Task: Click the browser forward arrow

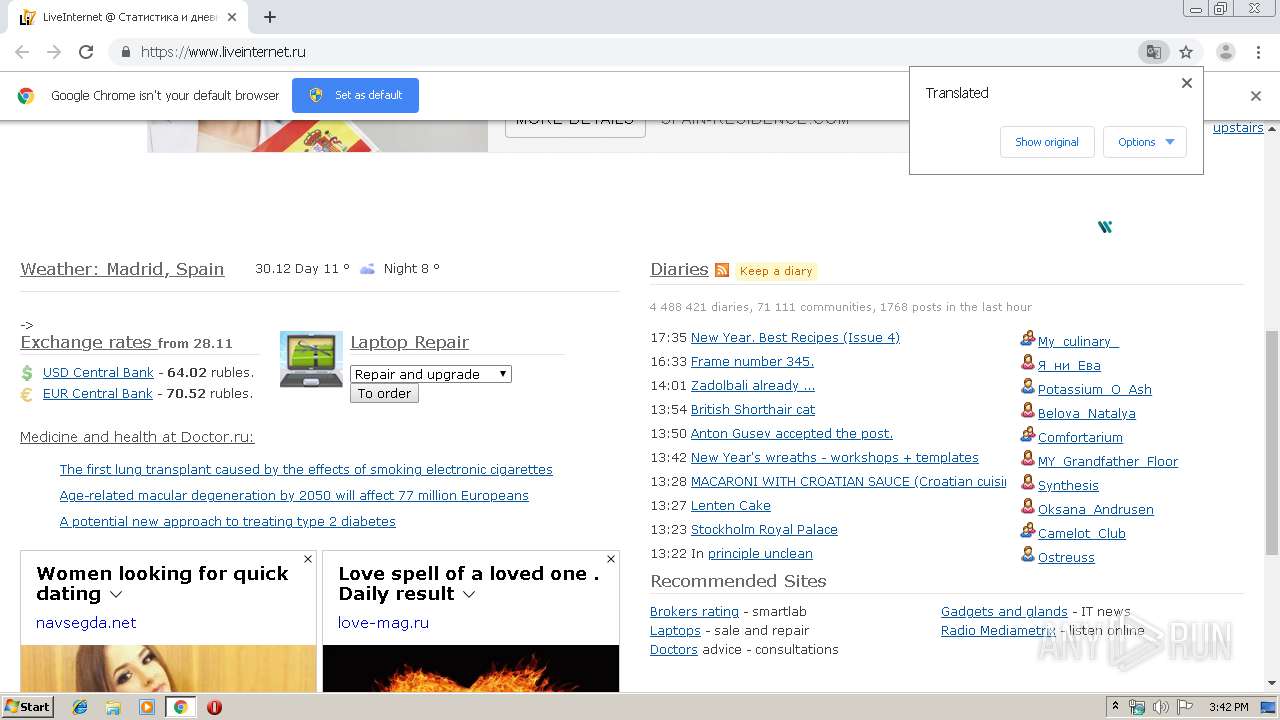Action: [x=54, y=52]
